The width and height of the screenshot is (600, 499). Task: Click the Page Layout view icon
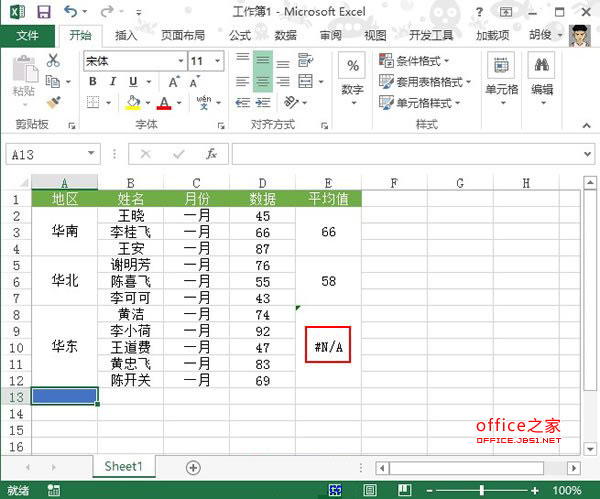(370, 490)
